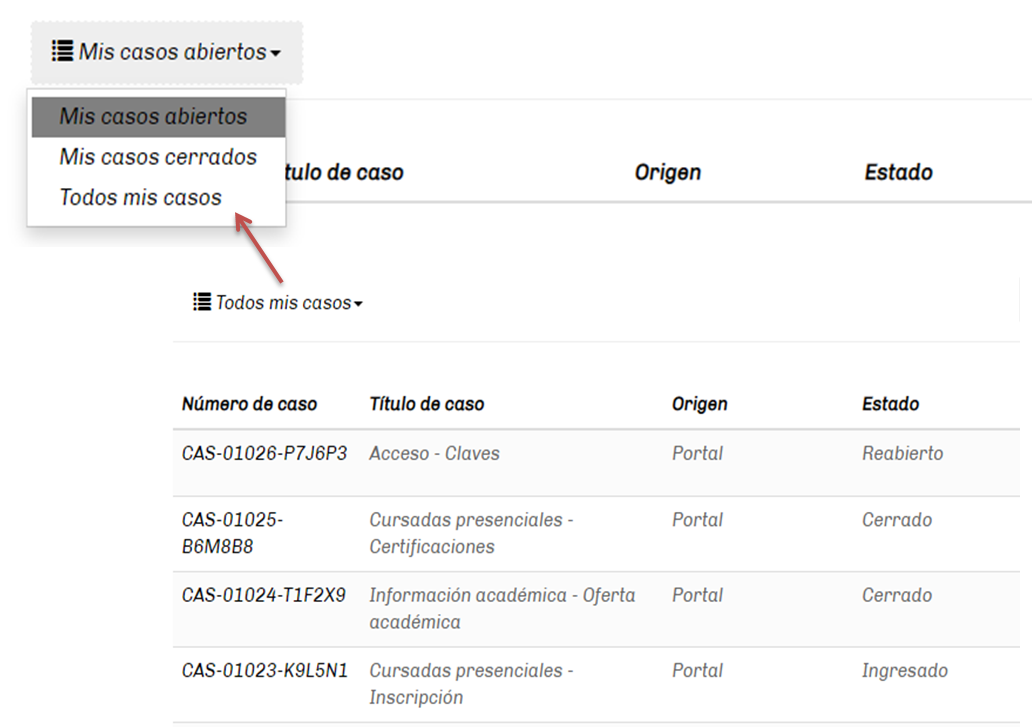
Task: Expand the 'Todos mis casos' view selector
Action: click(278, 302)
